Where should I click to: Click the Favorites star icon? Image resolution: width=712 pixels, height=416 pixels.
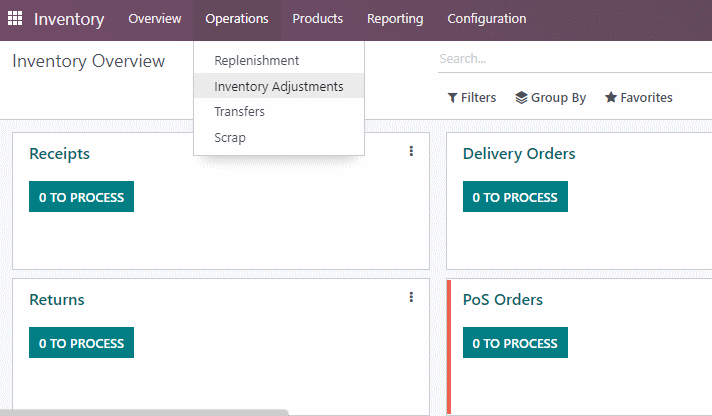coord(611,97)
